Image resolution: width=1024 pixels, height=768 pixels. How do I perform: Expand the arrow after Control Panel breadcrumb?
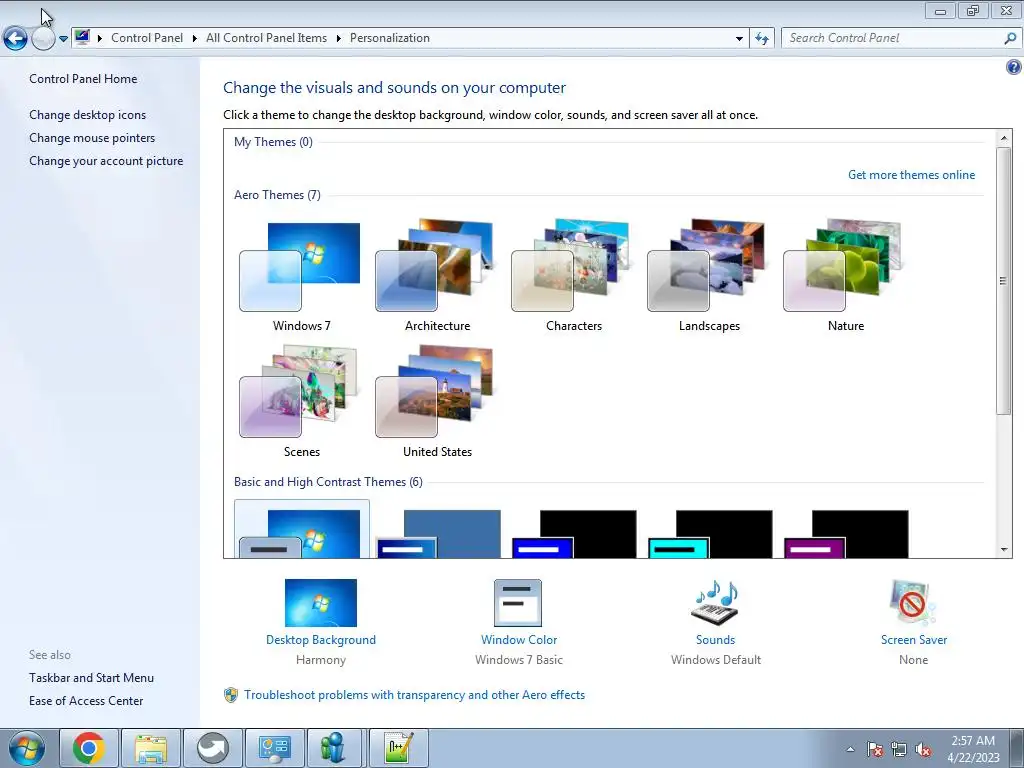click(x=195, y=38)
